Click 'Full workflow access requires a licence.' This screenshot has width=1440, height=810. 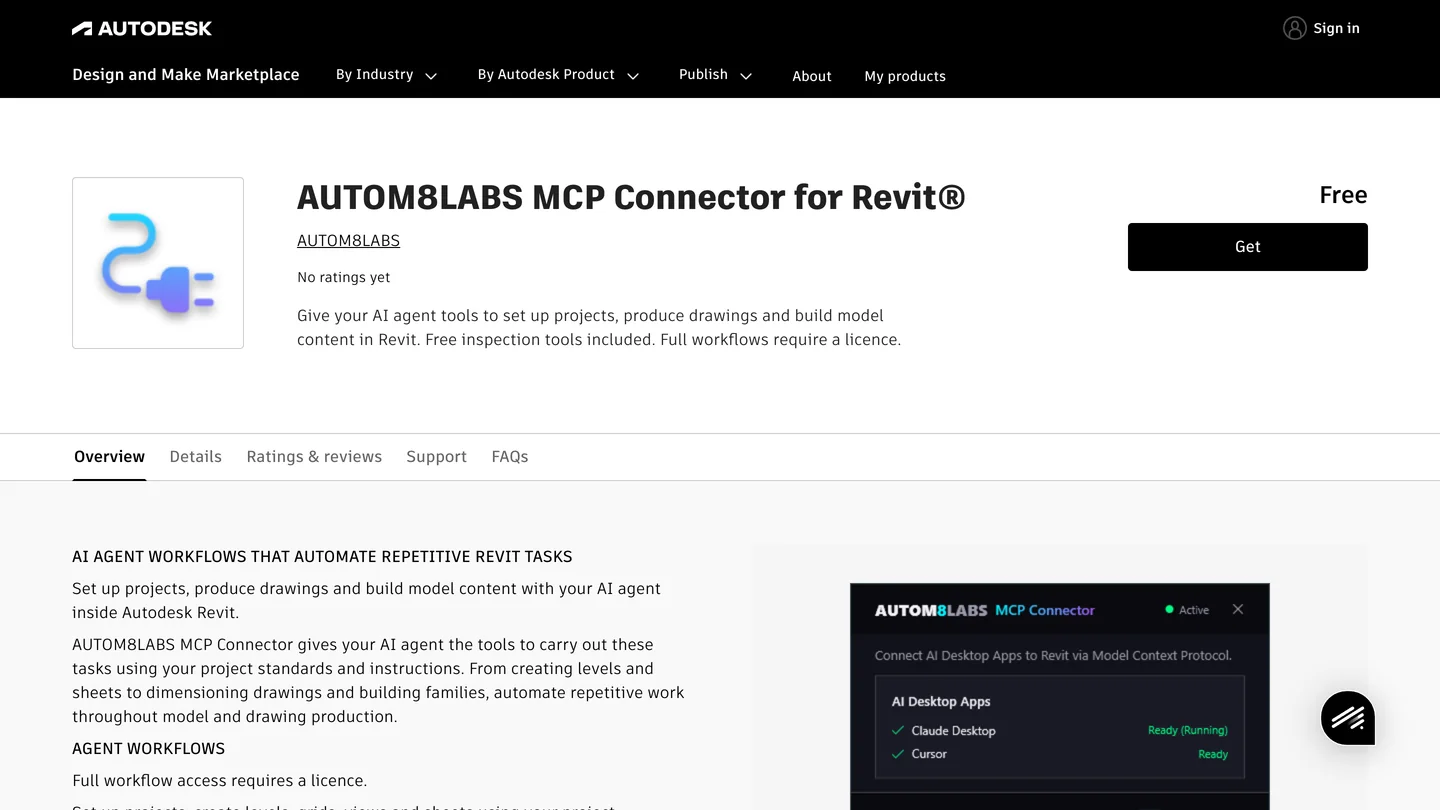tap(220, 781)
